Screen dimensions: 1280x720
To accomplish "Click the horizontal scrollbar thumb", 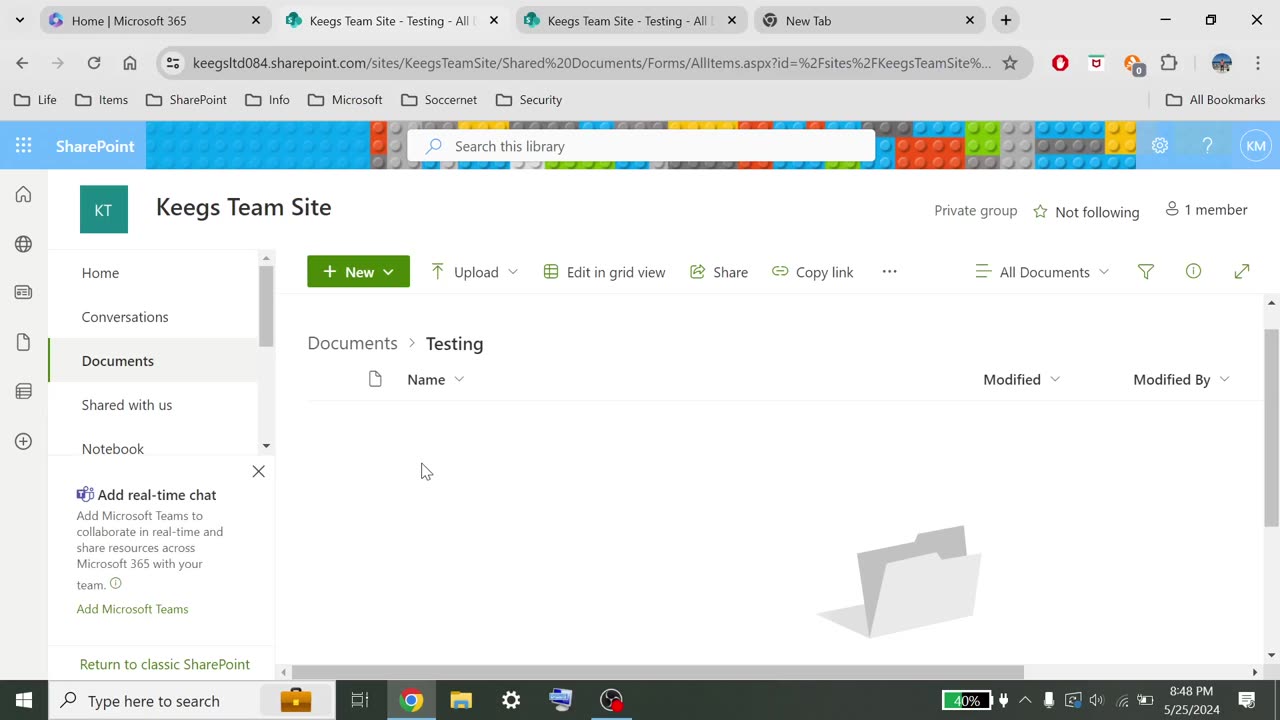I will point(657,672).
